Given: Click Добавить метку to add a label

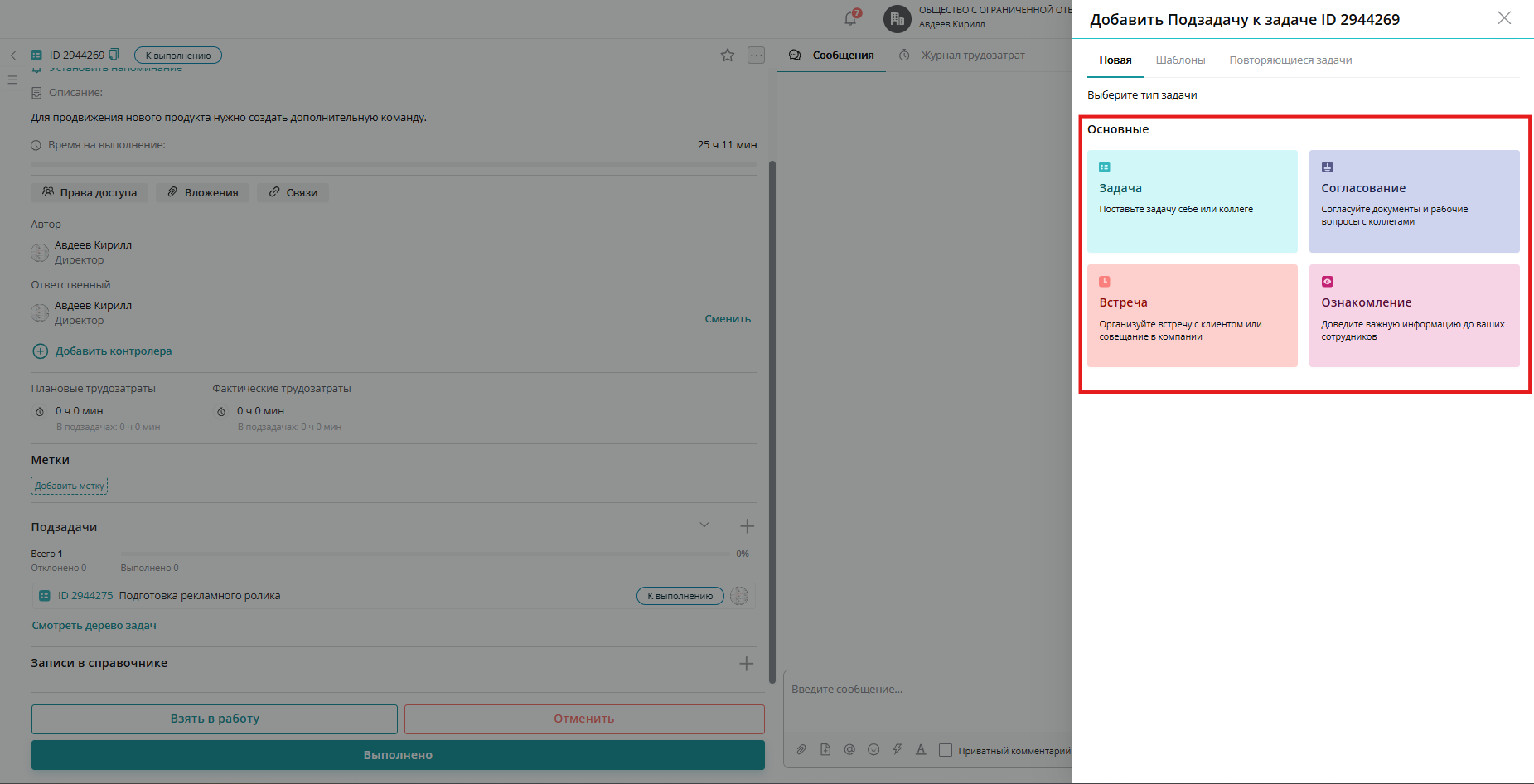Looking at the screenshot, I should point(70,486).
